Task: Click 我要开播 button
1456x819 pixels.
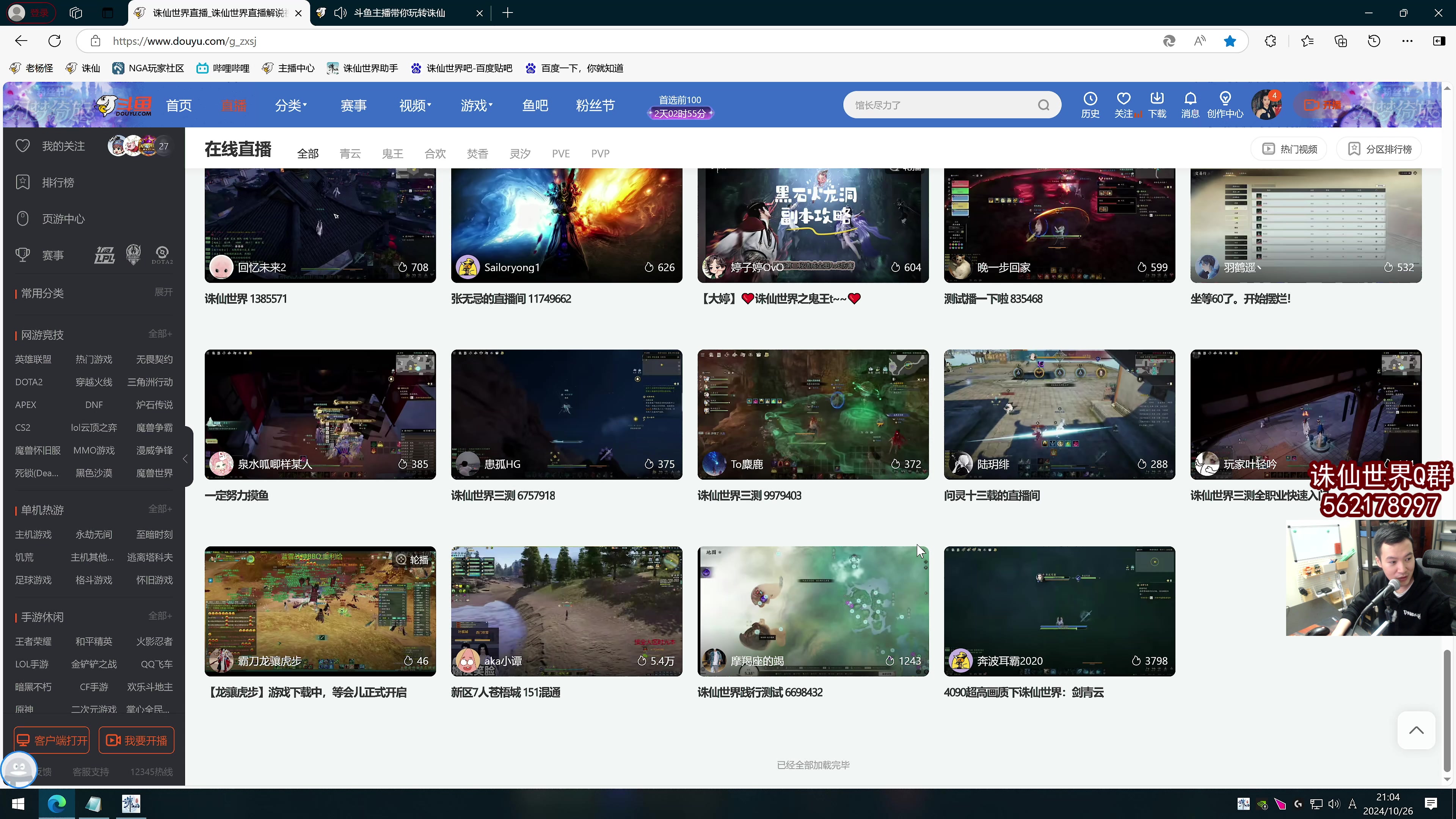Action: click(136, 741)
